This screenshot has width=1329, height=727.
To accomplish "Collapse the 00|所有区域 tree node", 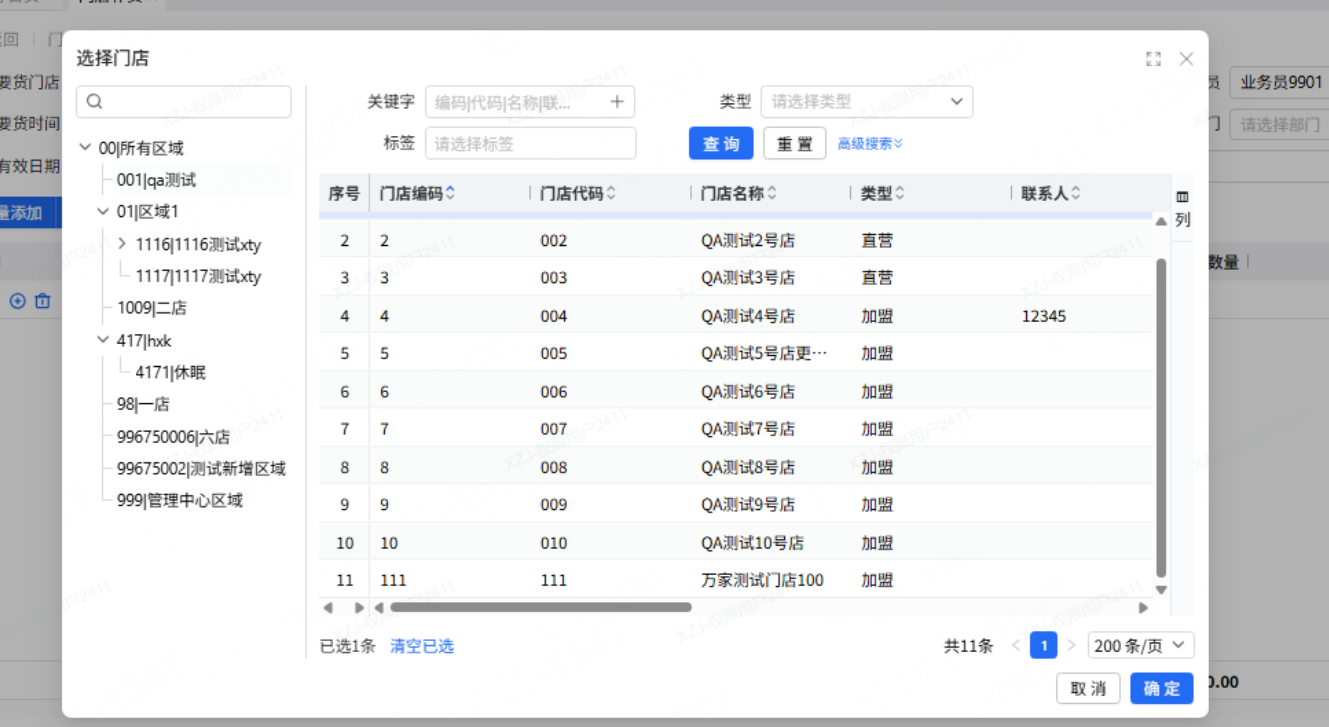I will 85,148.
